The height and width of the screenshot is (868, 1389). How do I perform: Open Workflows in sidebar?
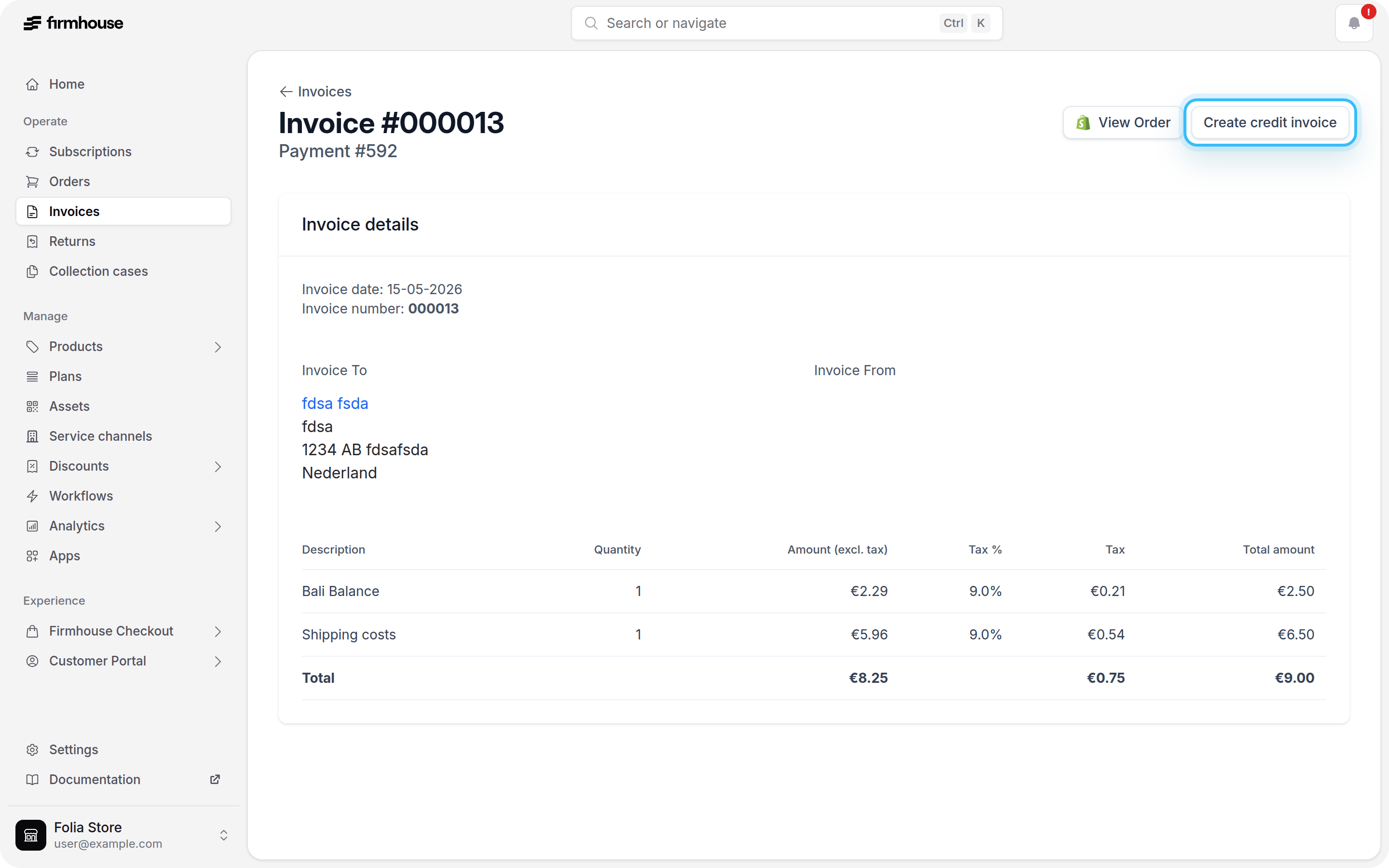point(123,496)
